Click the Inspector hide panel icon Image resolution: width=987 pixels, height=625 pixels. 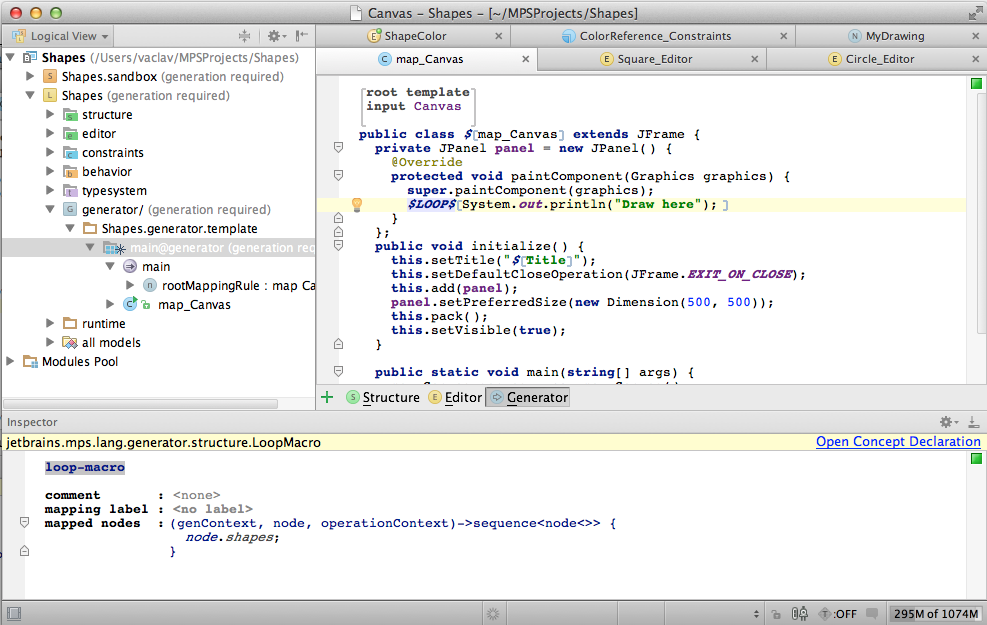973,423
